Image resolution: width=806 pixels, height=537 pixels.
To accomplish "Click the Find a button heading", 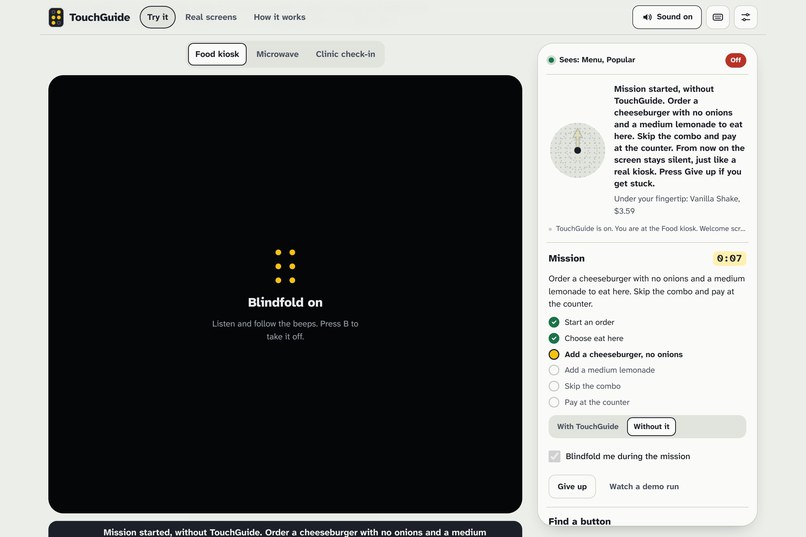I will click(x=579, y=521).
